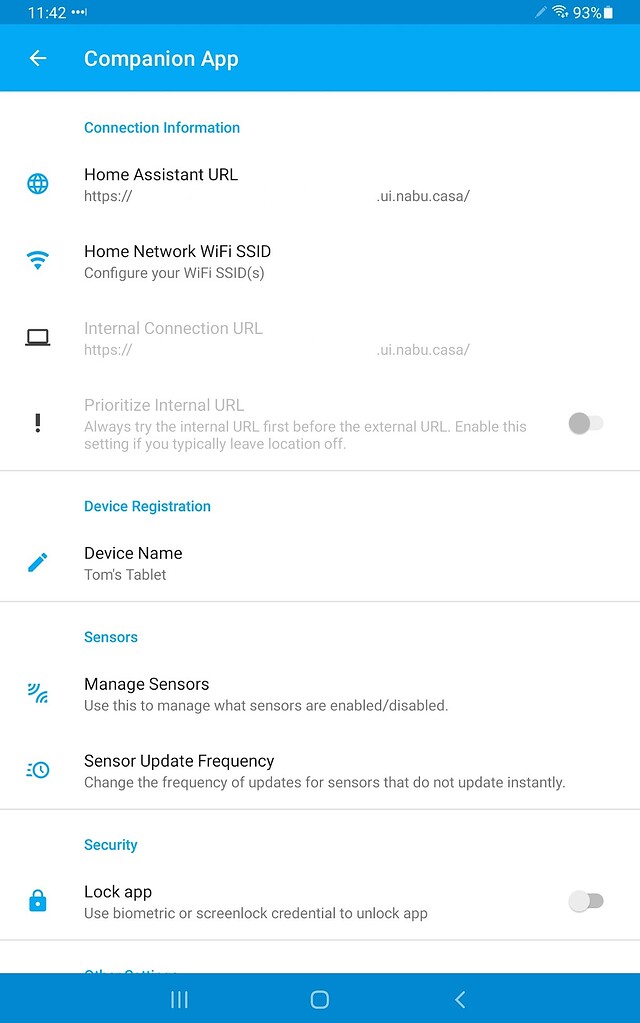Click the clock icon for Sensor Update Frequency

tap(38, 769)
